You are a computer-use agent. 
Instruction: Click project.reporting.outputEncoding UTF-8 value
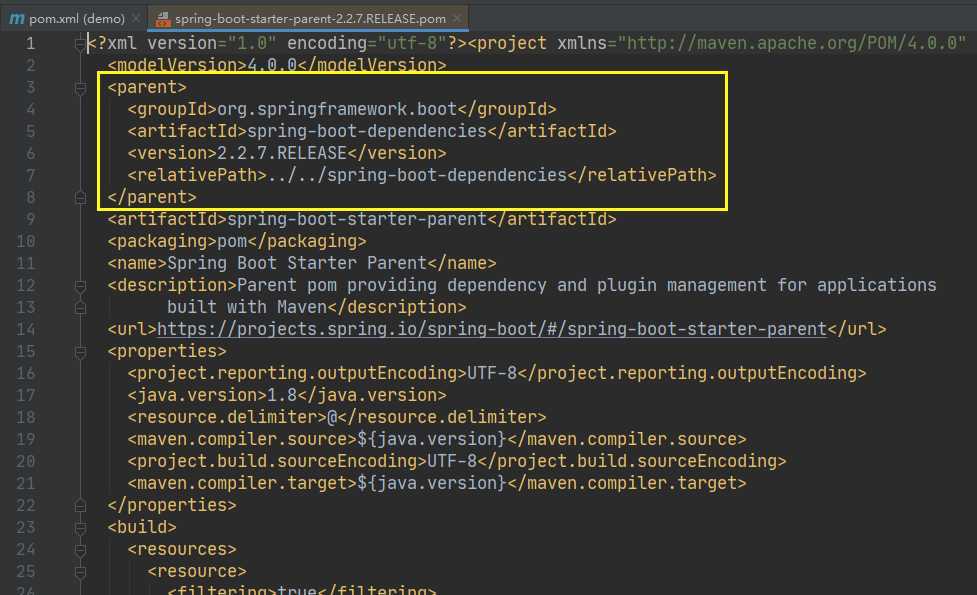pyautogui.click(x=492, y=373)
